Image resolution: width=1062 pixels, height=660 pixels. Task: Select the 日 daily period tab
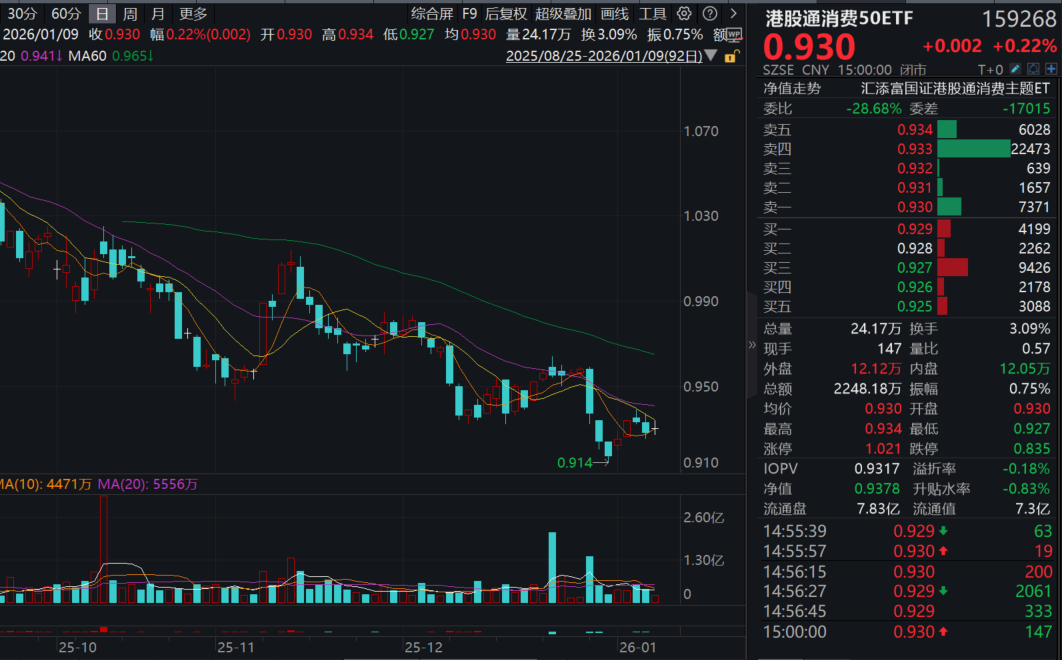click(x=102, y=14)
